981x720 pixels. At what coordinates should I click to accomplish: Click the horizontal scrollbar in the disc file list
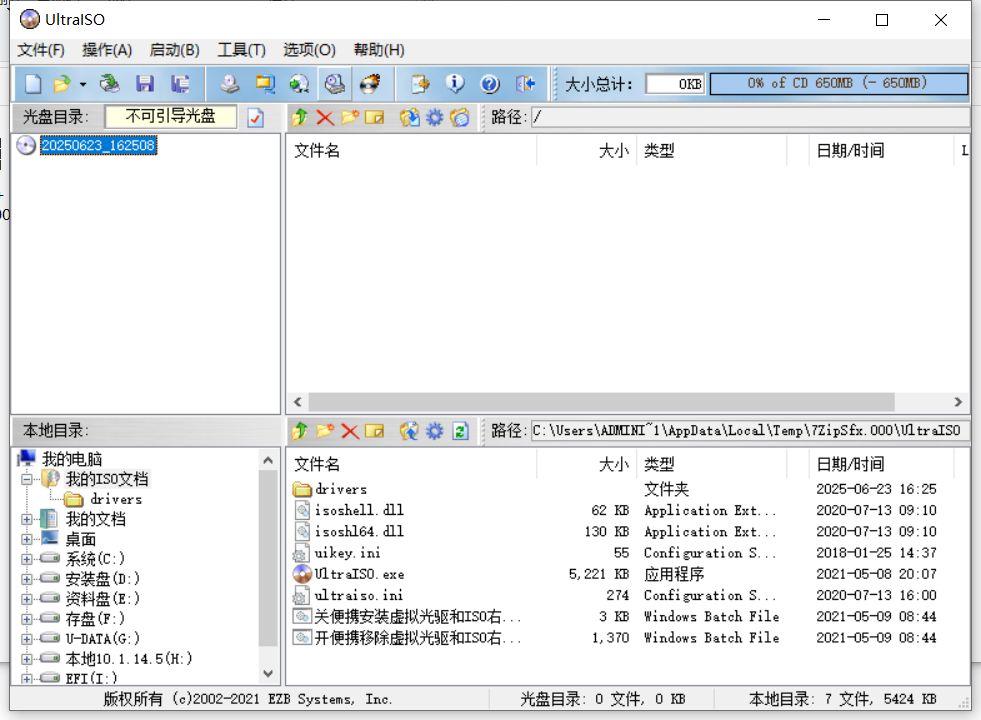(601, 402)
